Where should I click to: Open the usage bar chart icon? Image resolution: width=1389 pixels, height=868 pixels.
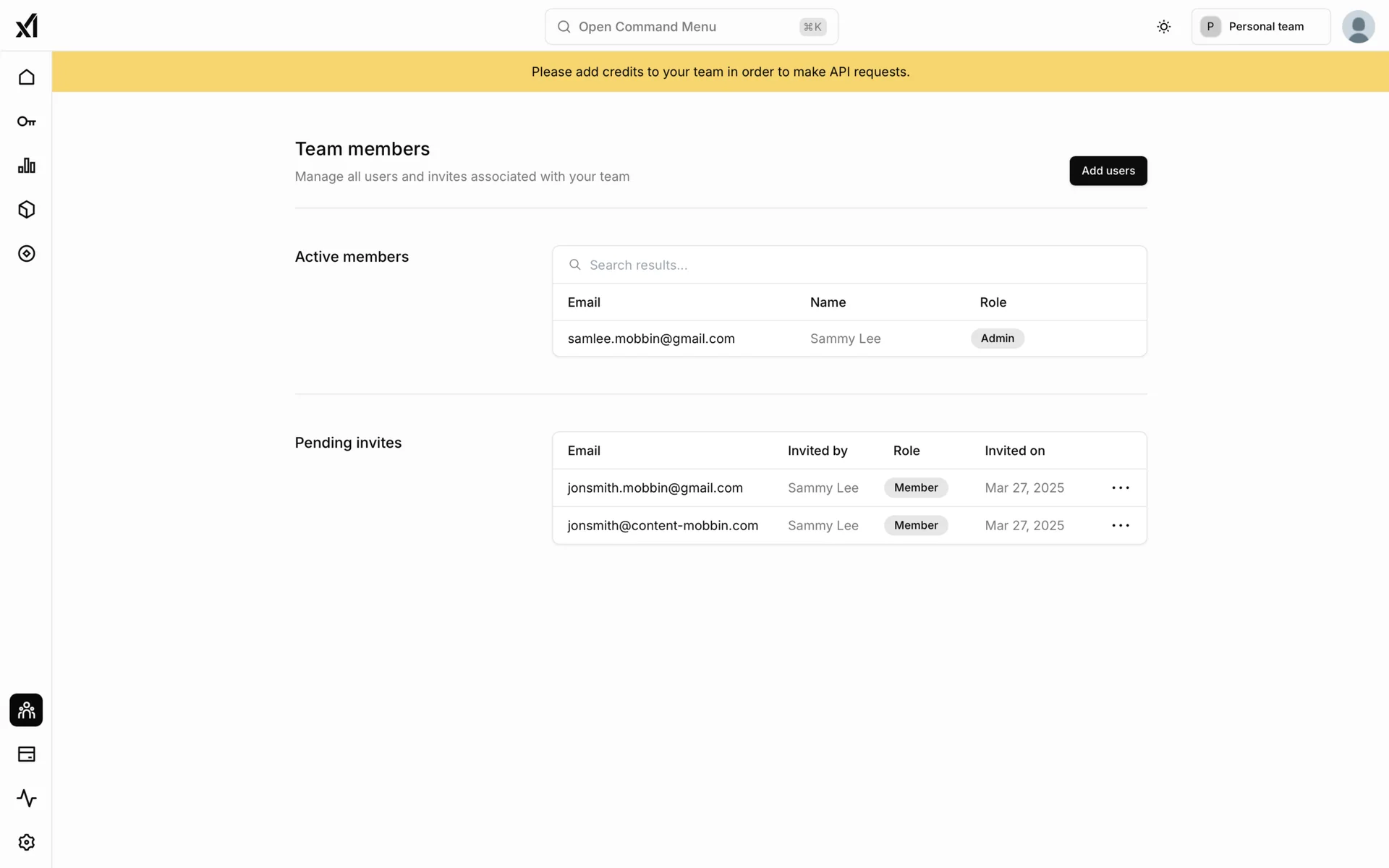click(x=26, y=166)
